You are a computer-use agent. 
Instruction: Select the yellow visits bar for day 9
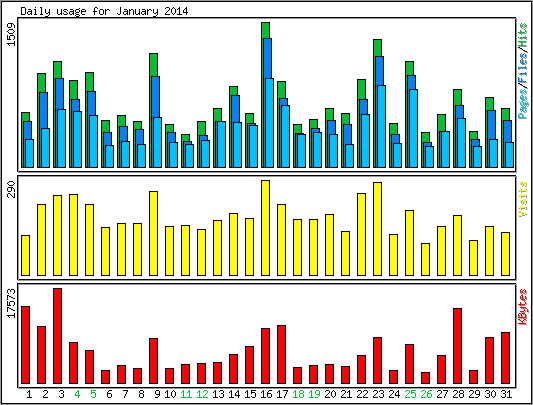coord(154,233)
